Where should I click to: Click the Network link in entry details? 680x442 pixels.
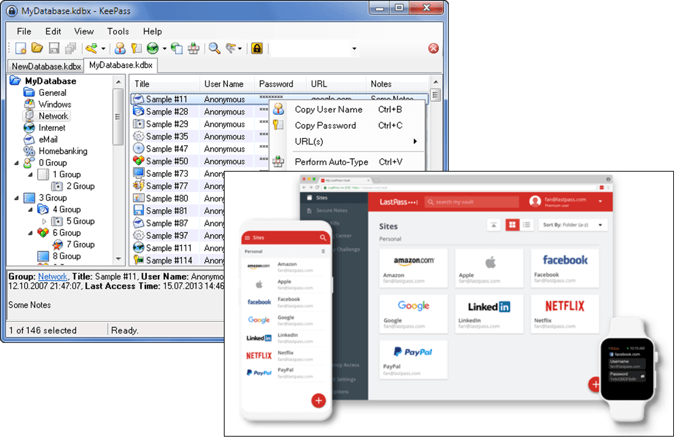[x=52, y=276]
